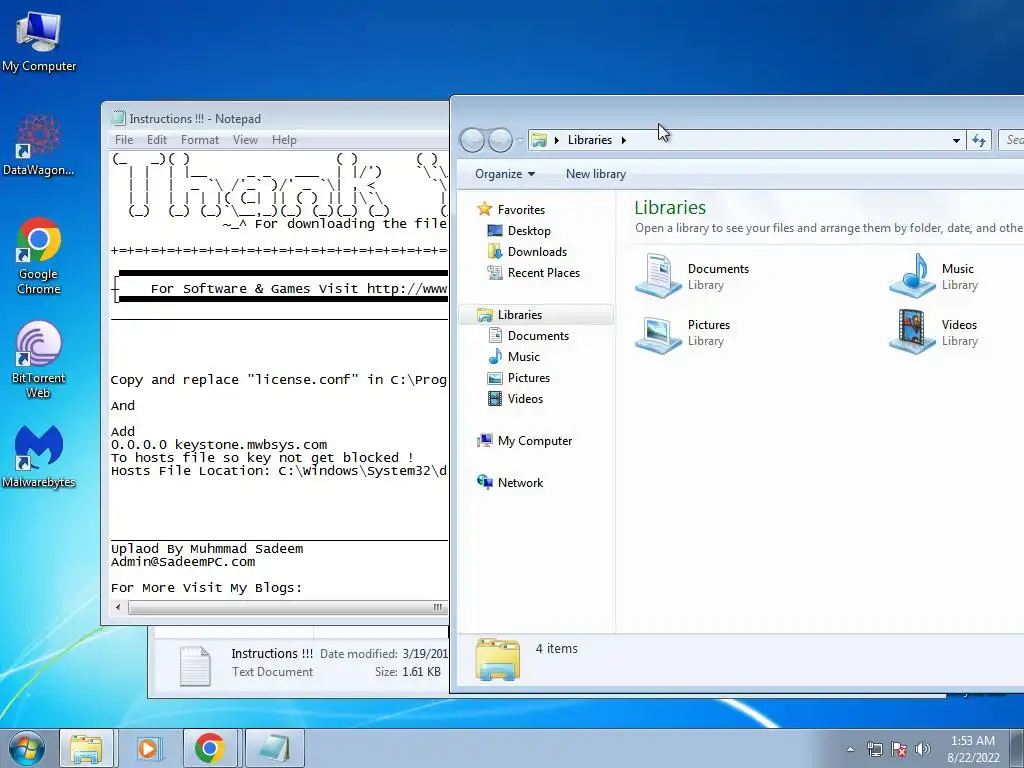This screenshot has height=768, width=1024.
Task: Click the Instructions !!! text document icon
Action: (195, 665)
